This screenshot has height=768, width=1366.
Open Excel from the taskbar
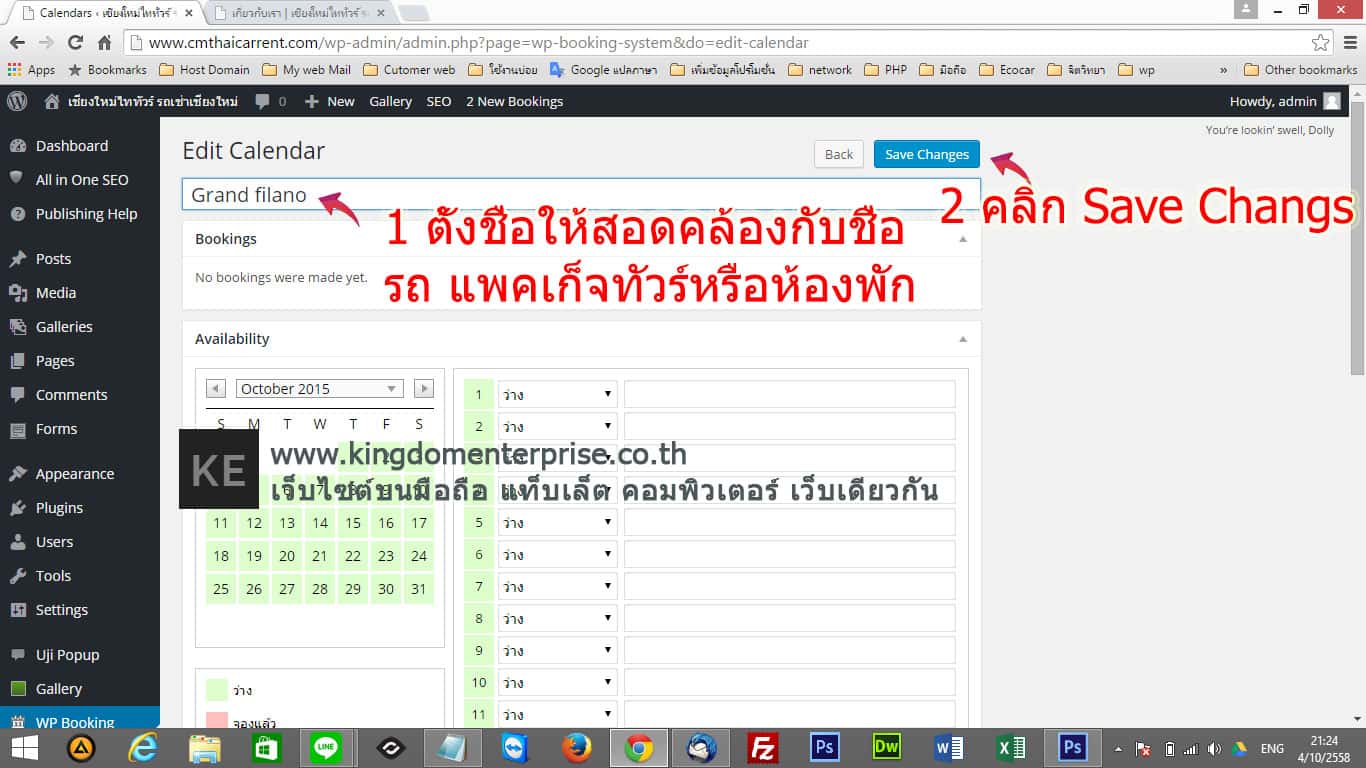[1011, 748]
